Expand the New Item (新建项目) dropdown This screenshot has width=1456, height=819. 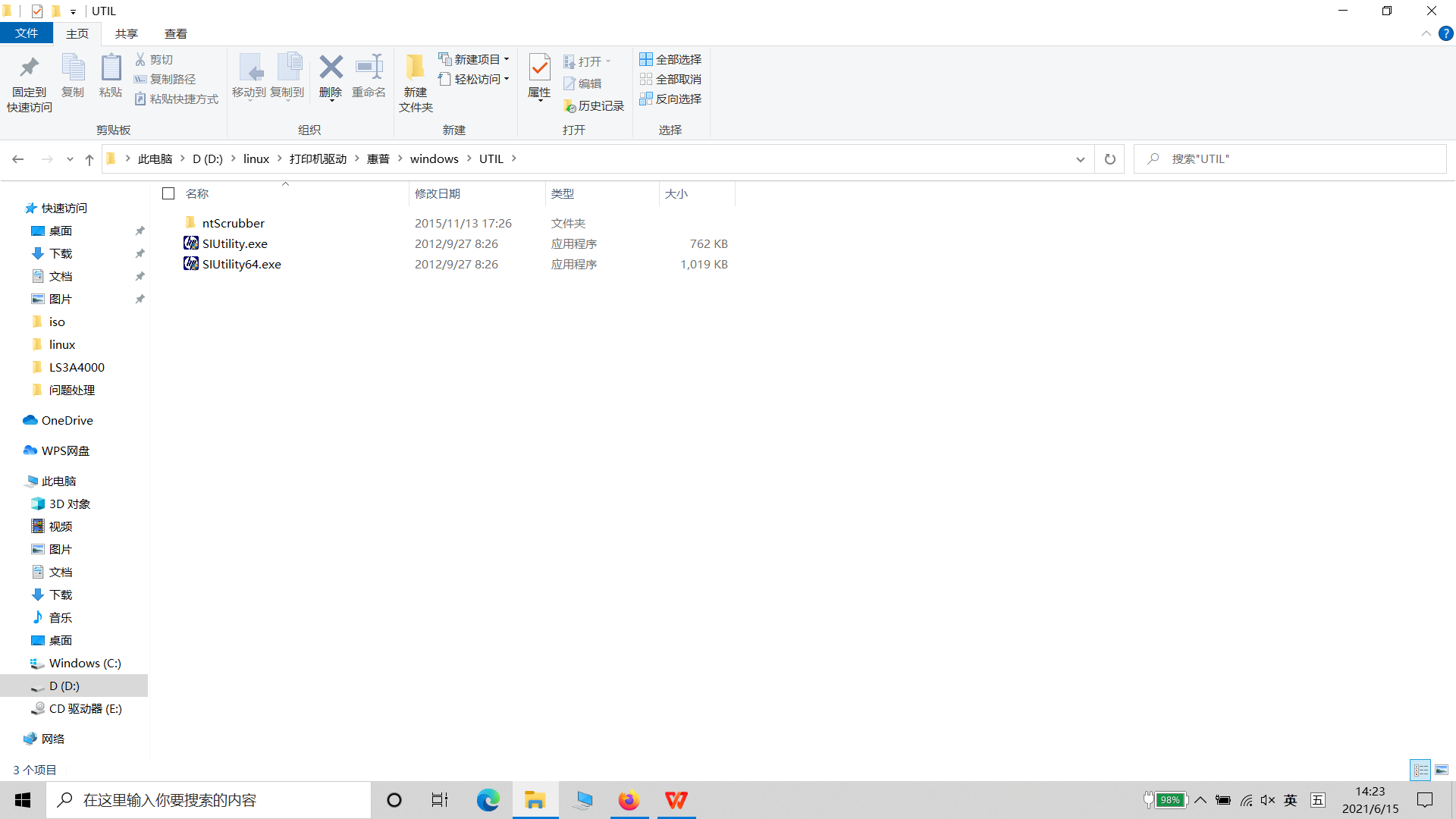507,59
